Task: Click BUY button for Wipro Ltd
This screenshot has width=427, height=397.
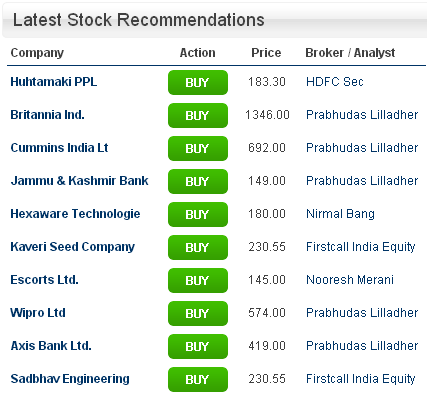Action: tap(198, 313)
